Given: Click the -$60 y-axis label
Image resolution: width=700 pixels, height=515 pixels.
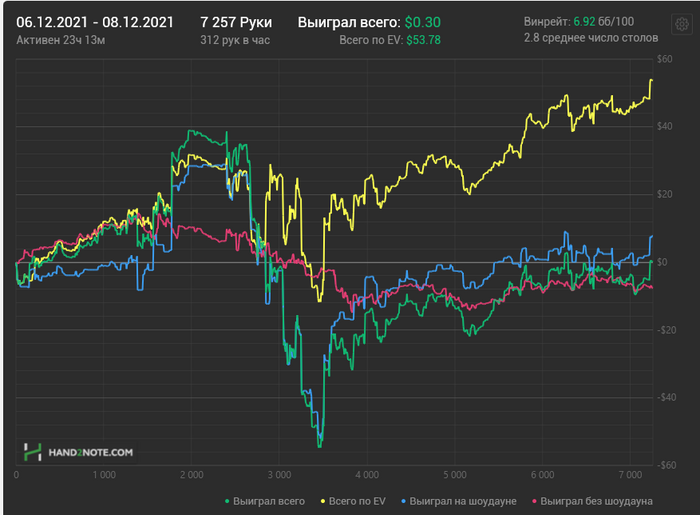Looking at the screenshot, I should pos(667,465).
